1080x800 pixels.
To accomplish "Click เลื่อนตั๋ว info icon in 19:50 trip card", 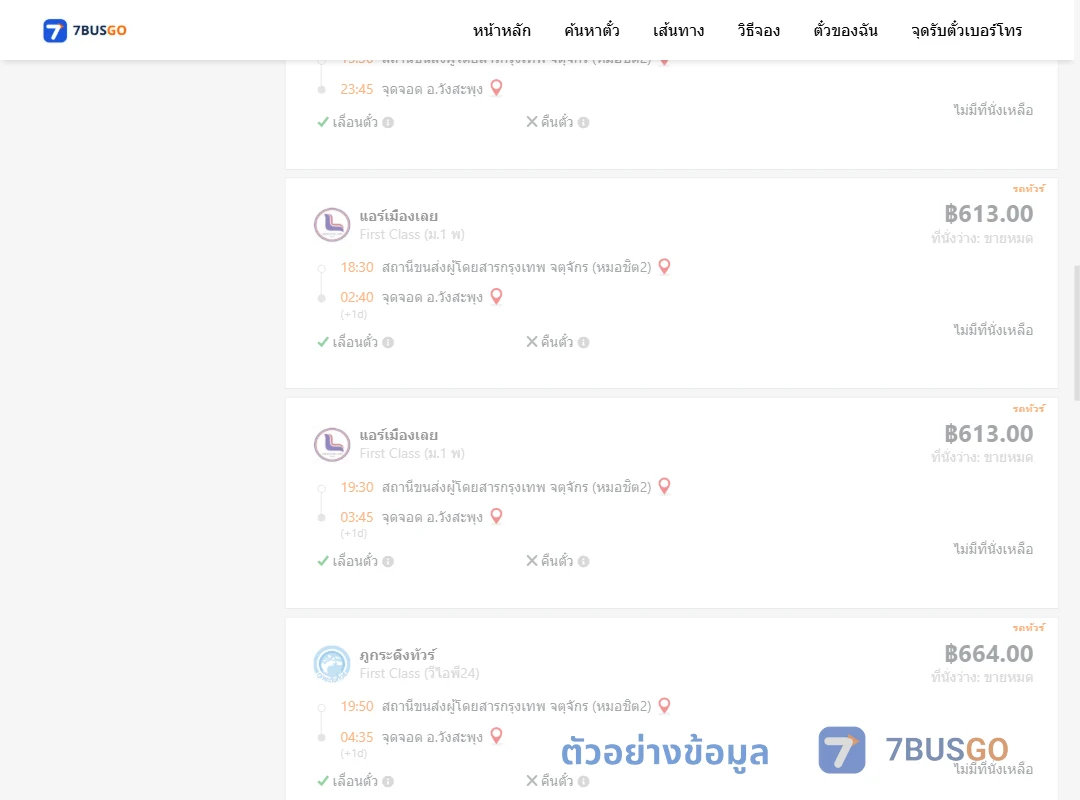I will (388, 781).
